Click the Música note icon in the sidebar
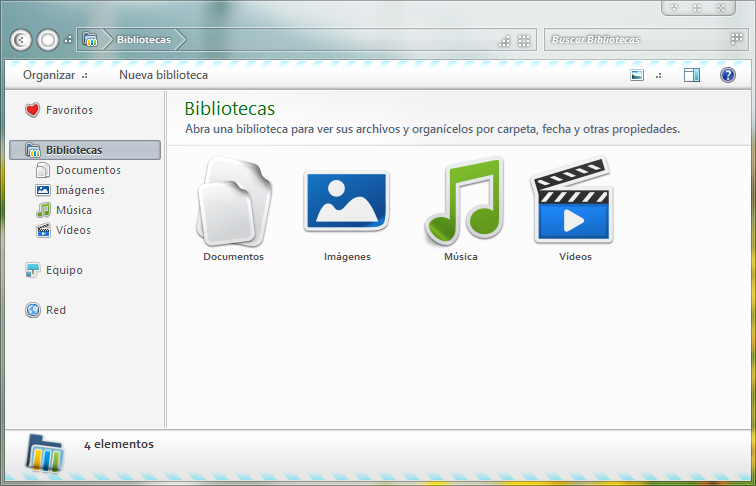The width and height of the screenshot is (756, 486). 43,210
